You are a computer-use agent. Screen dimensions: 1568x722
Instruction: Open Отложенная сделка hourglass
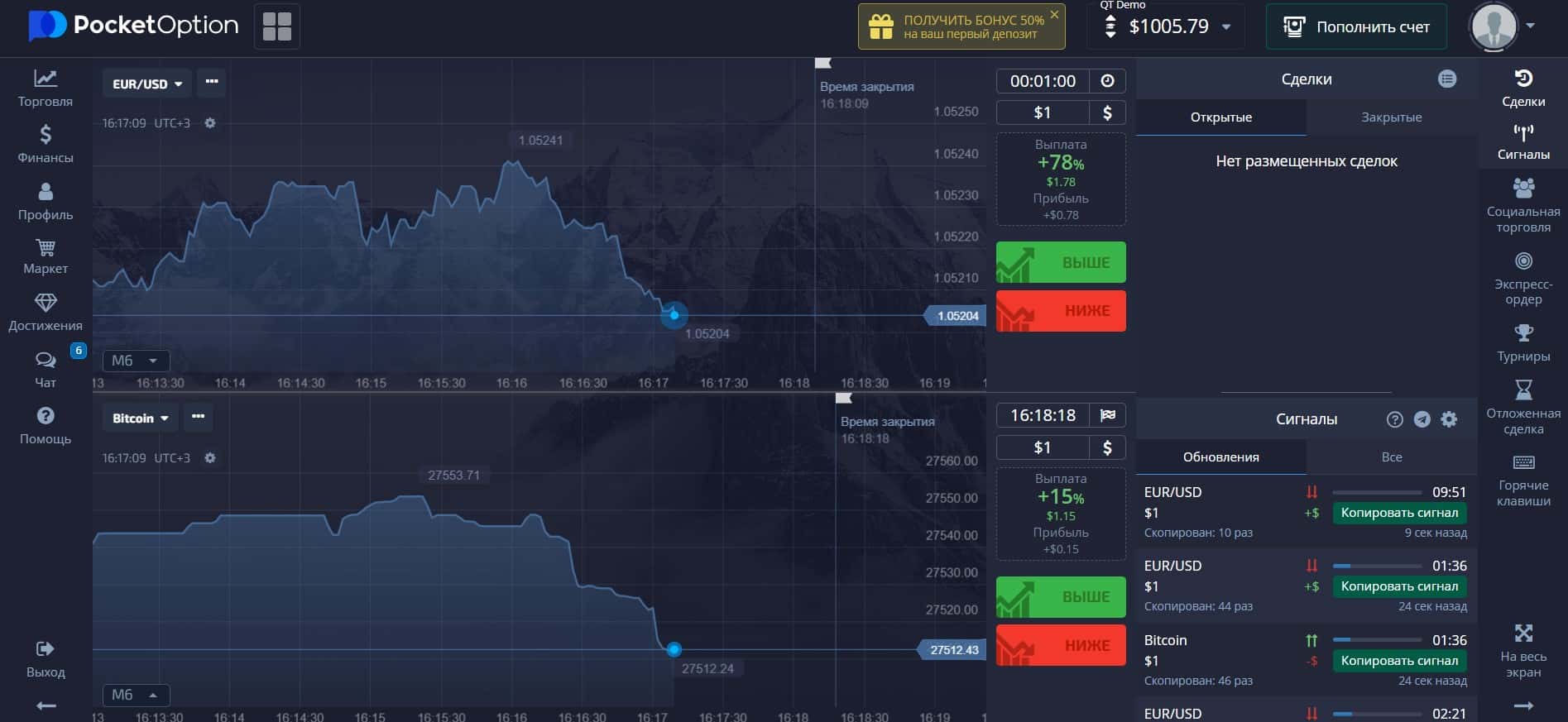tap(1523, 407)
